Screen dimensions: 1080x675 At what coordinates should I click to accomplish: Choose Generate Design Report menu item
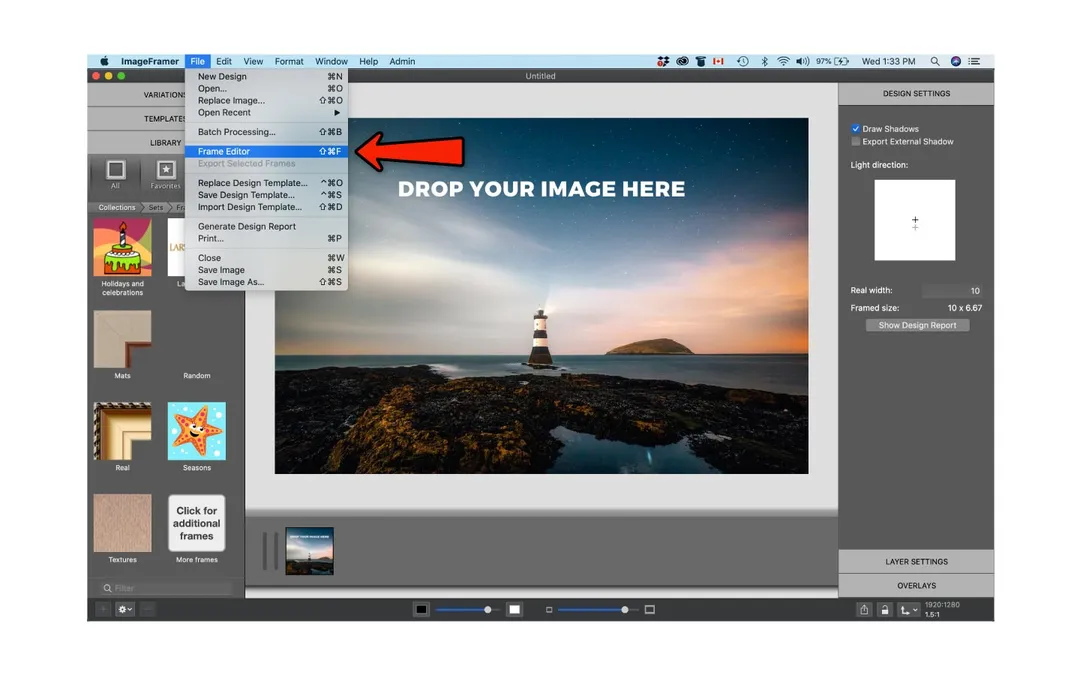tap(266, 226)
